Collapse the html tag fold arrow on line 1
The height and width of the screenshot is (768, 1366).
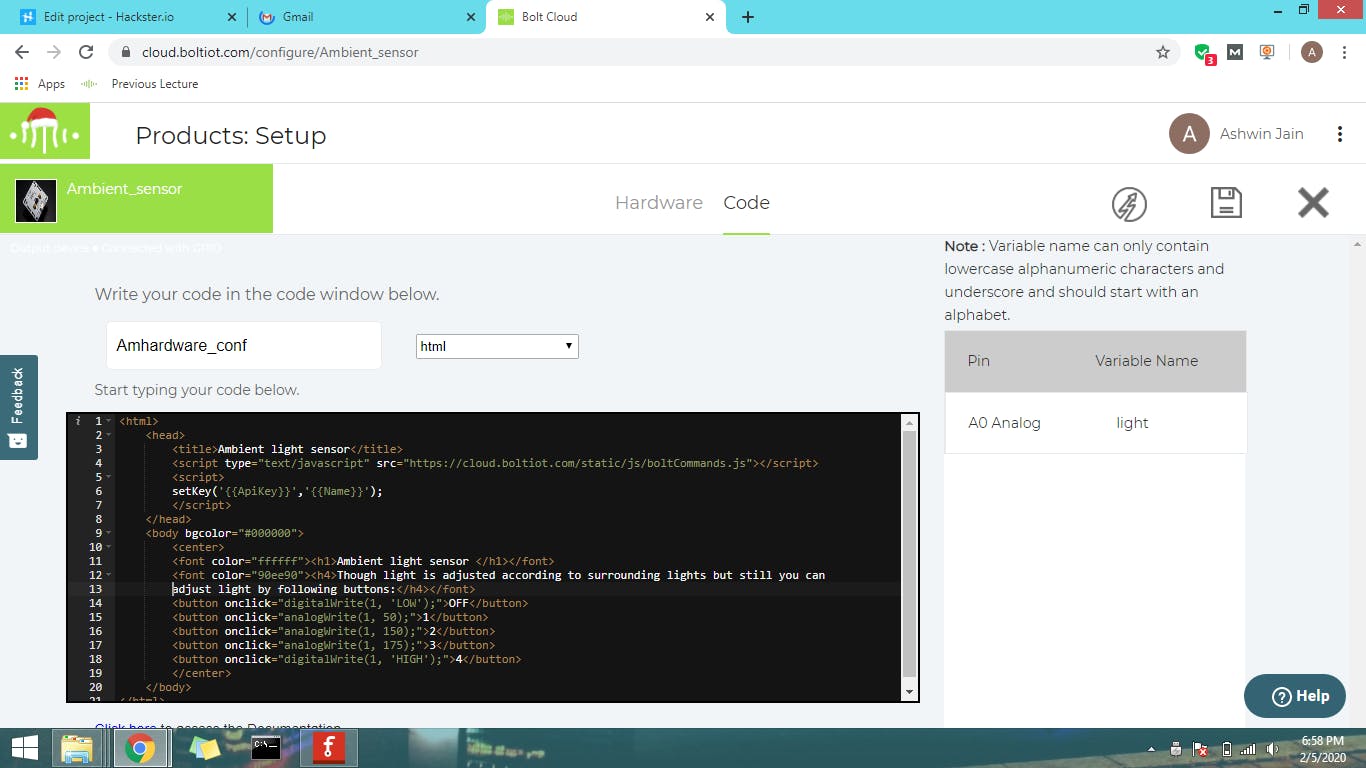tap(108, 422)
